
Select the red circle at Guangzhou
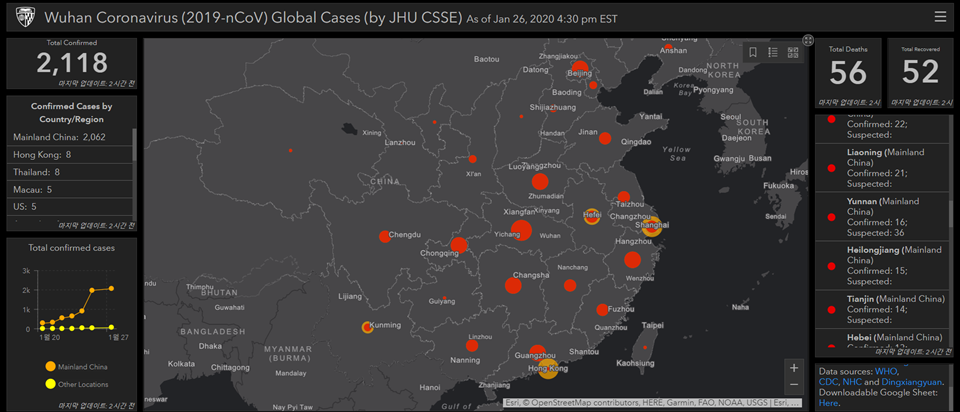[x=537, y=353]
